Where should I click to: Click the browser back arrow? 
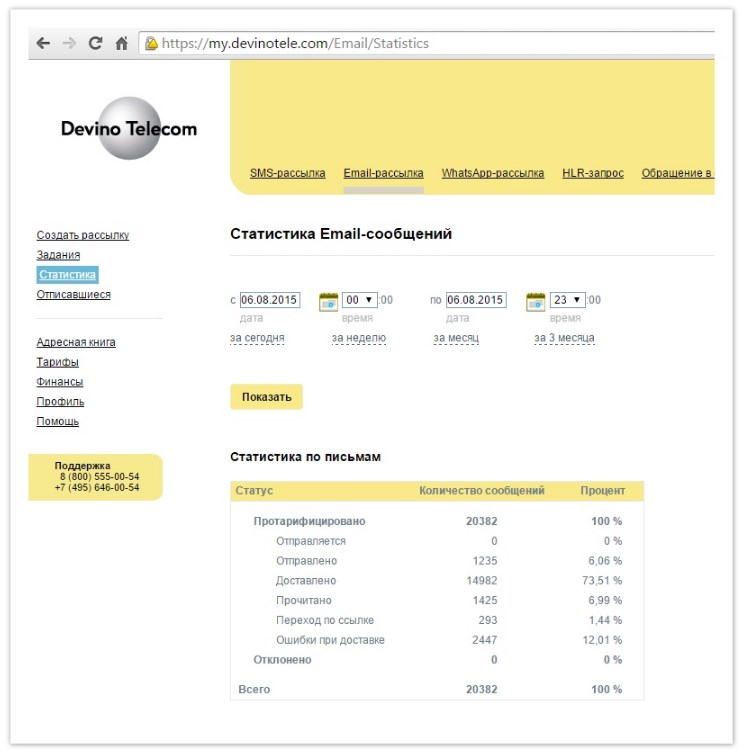(x=43, y=43)
